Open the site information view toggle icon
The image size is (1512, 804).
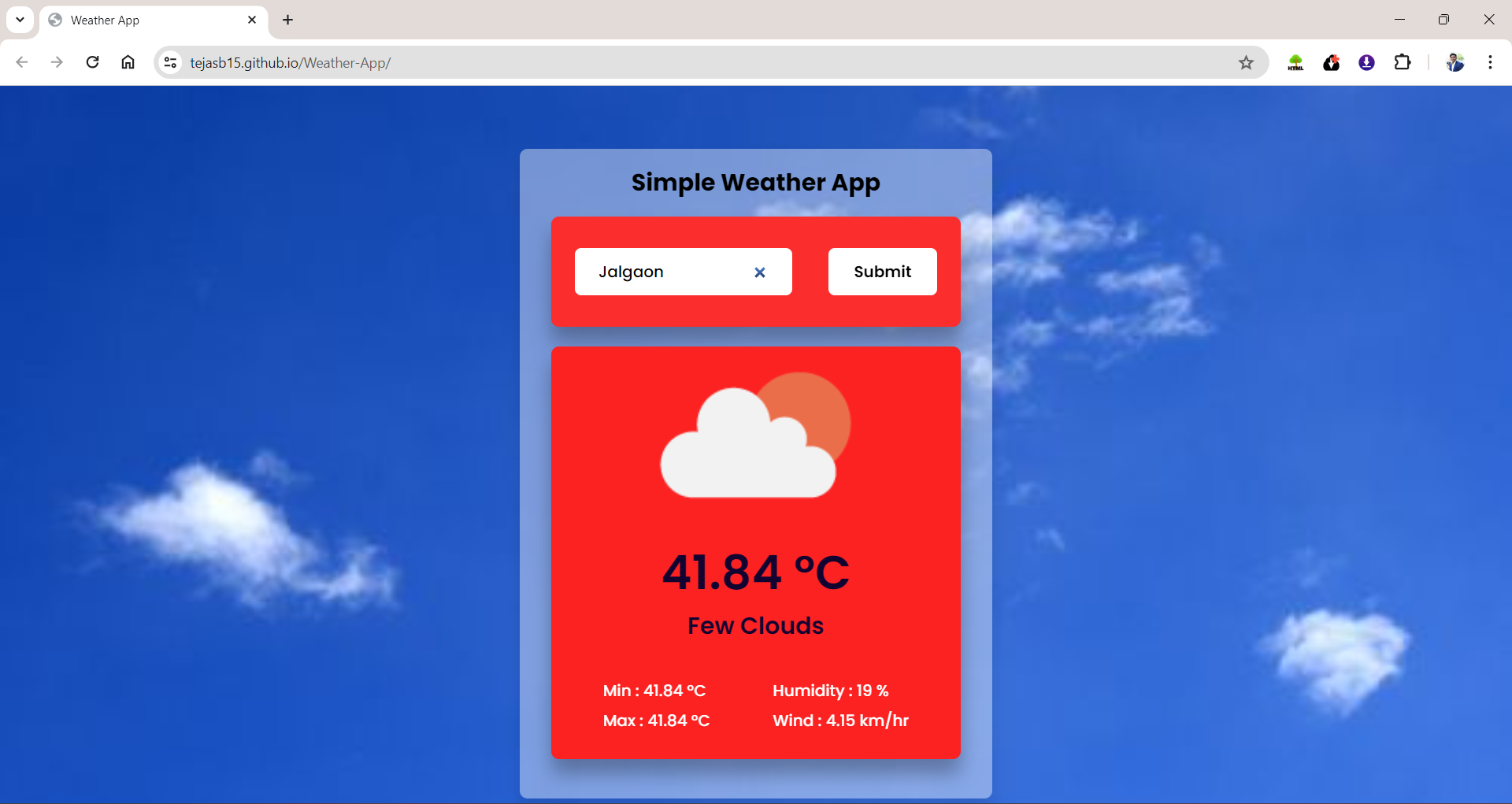coord(170,62)
